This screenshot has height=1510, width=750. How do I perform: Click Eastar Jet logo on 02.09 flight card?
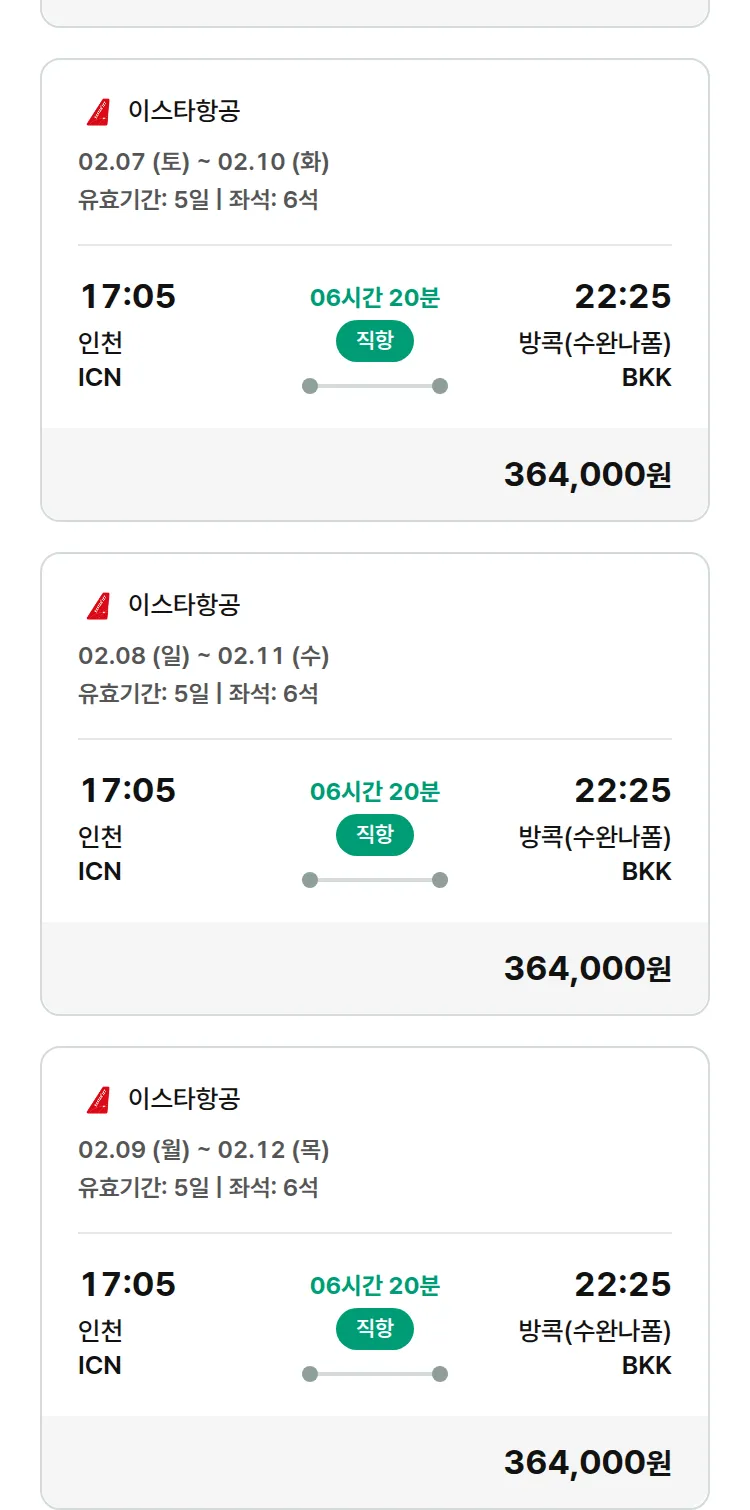click(98, 1100)
